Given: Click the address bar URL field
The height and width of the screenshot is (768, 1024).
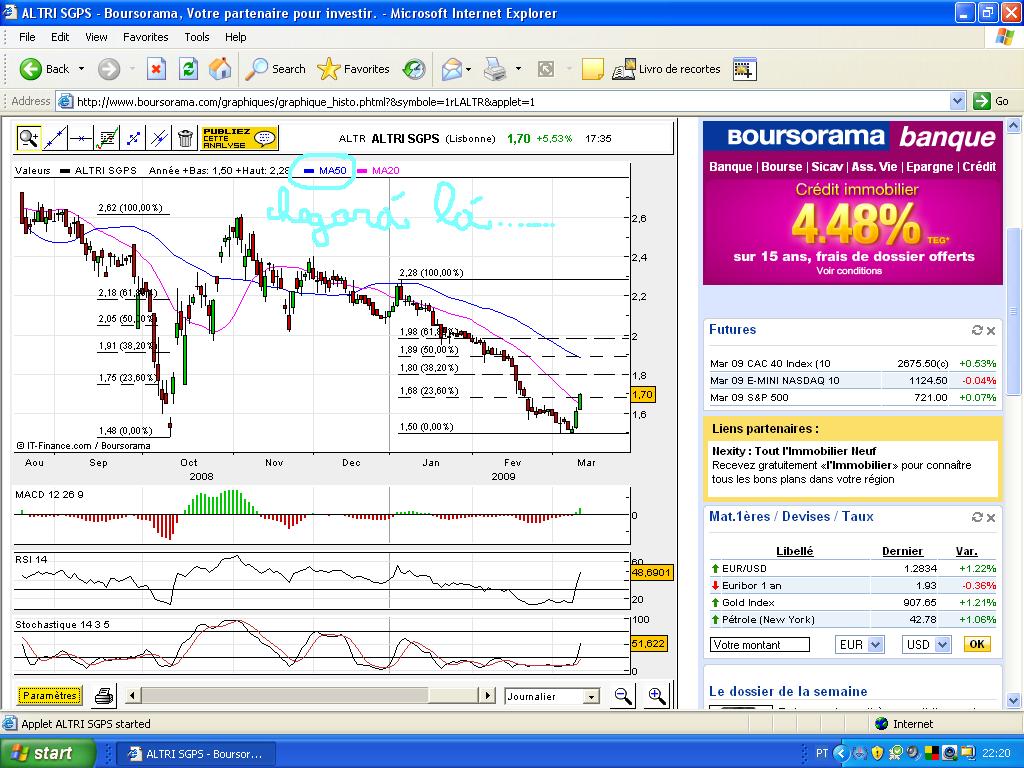Looking at the screenshot, I should tap(503, 101).
